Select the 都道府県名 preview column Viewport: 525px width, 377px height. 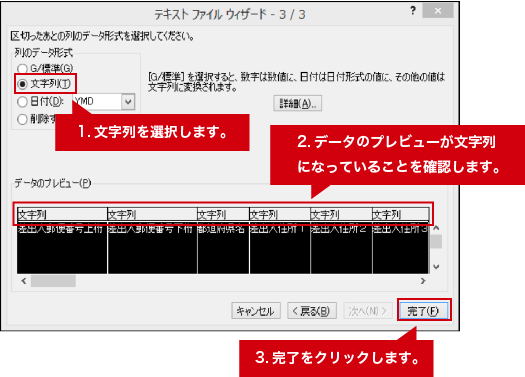(223, 241)
